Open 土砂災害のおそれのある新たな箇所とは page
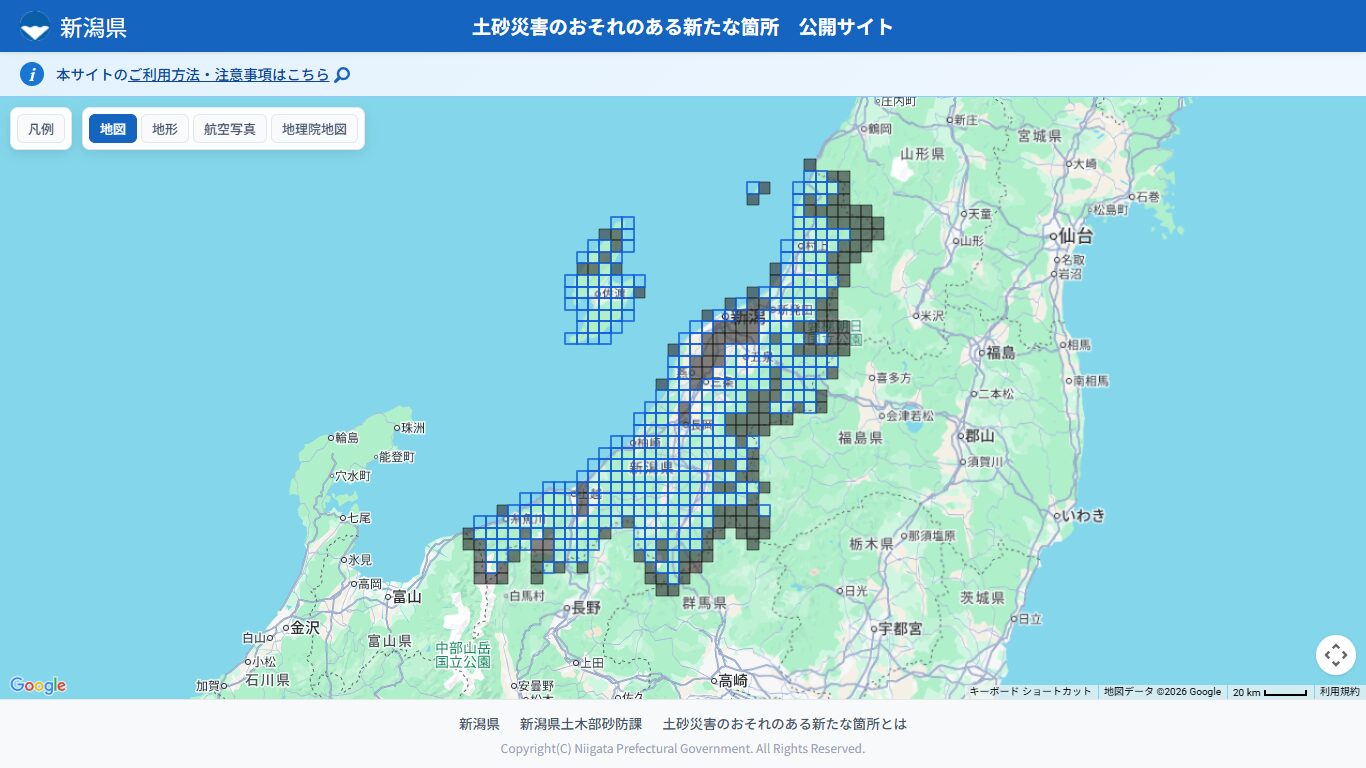This screenshot has height=768, width=1366. 783,723
